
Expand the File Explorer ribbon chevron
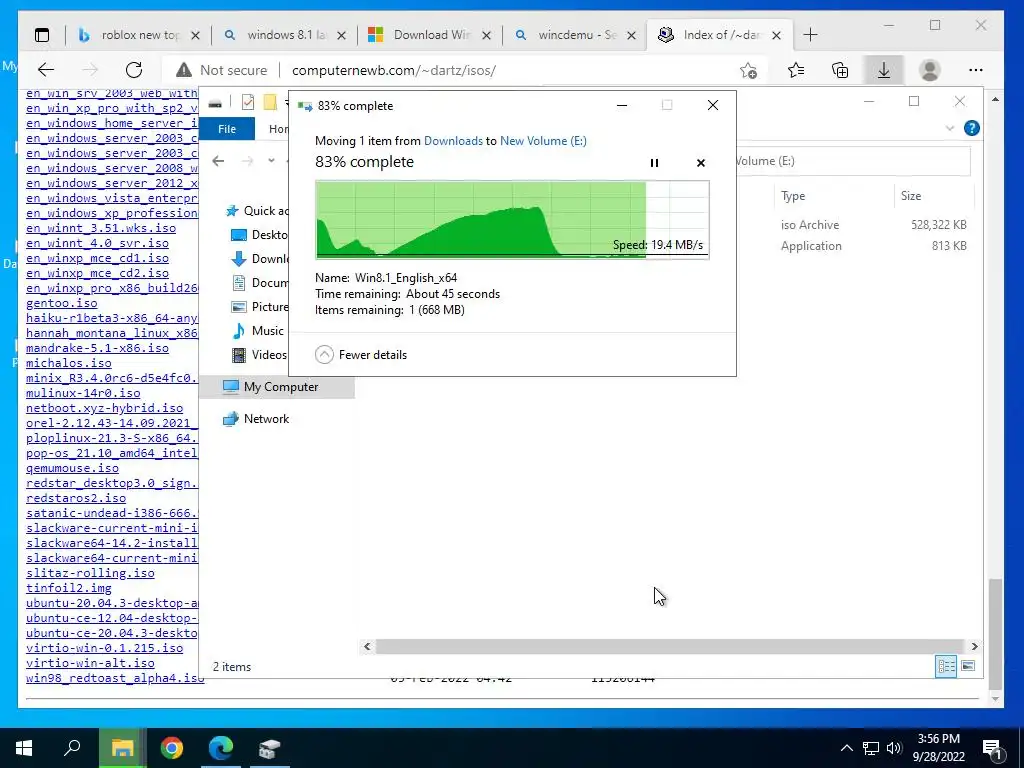[x=950, y=128]
